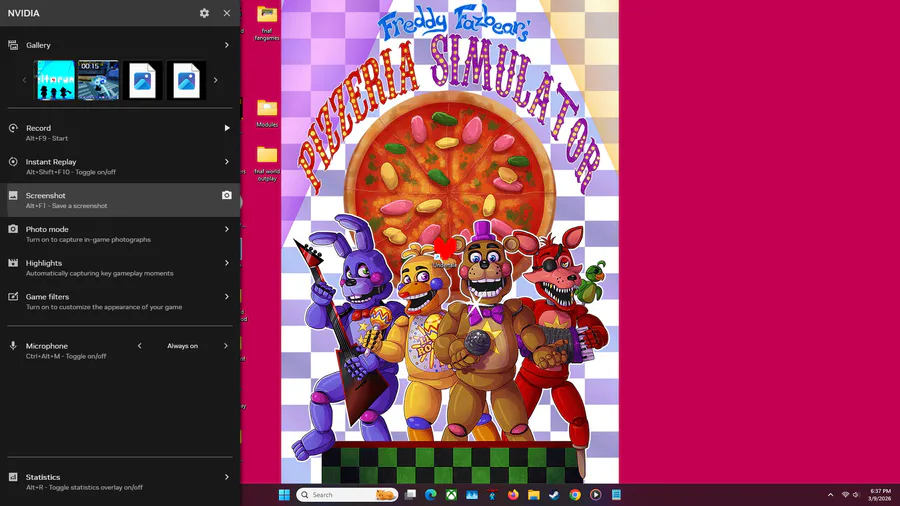Open the first cyan gallery thumbnail
The height and width of the screenshot is (506, 900).
click(x=55, y=80)
